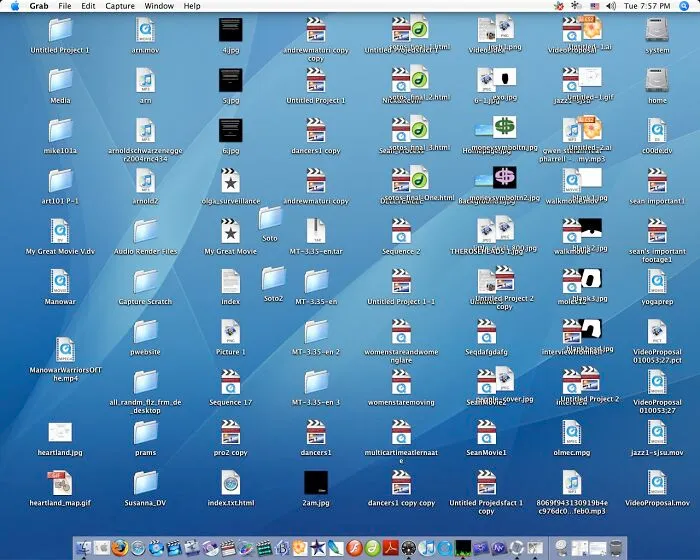
Task: Select arnoldschwarzenegger2004rnc434 audio file
Action: (146, 130)
